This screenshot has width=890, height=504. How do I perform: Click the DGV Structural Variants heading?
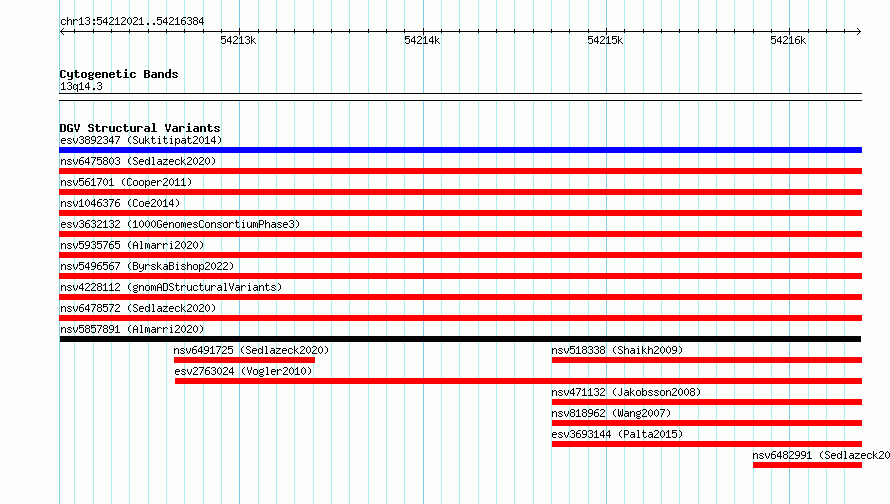tap(140, 128)
